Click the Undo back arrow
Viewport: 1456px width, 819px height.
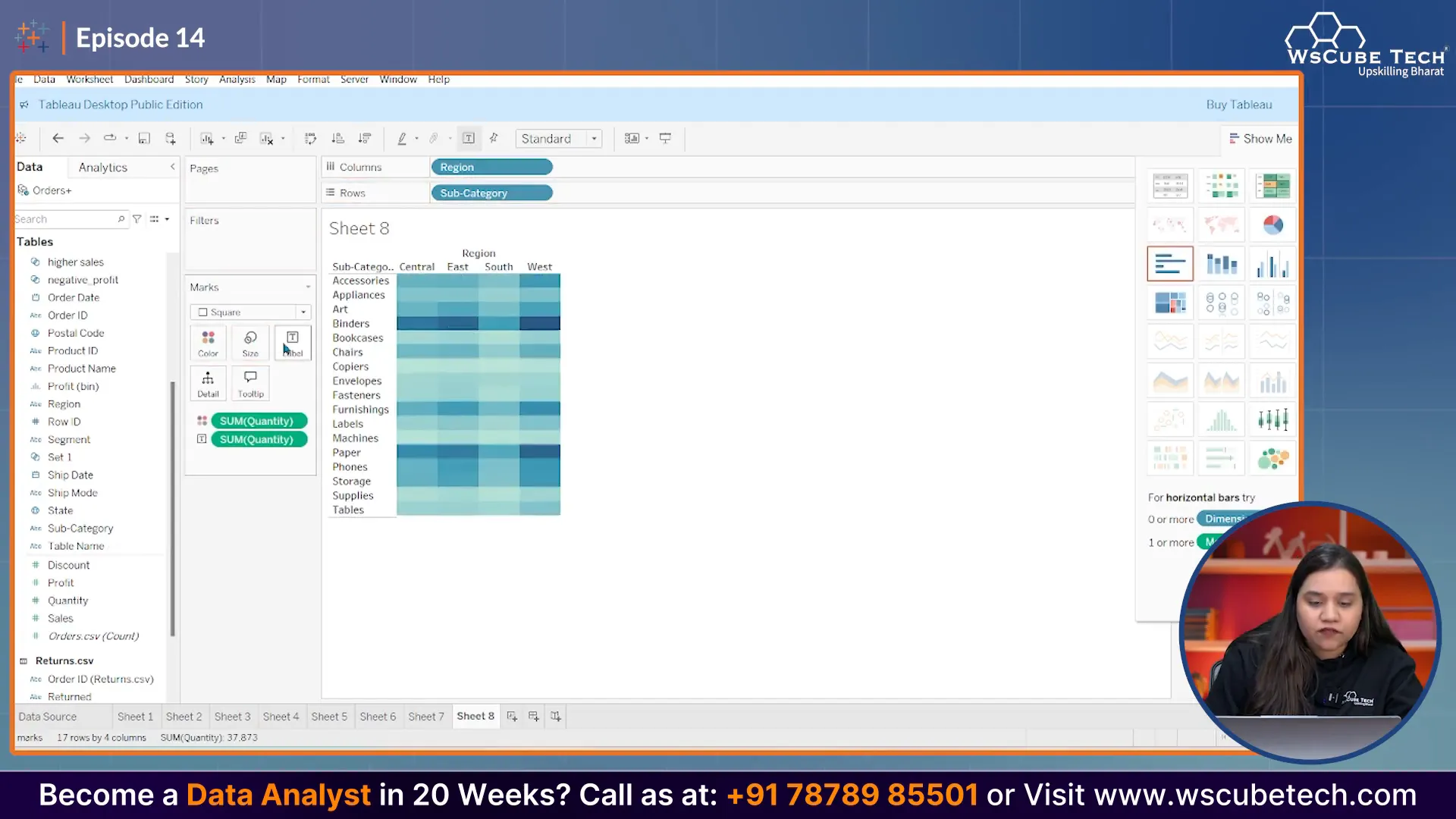click(58, 139)
